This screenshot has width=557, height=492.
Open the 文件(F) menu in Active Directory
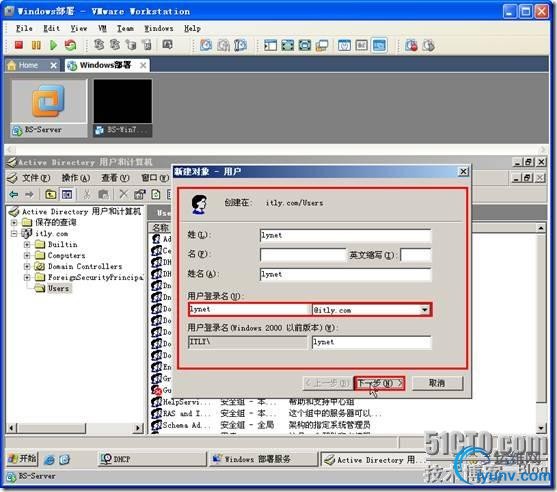pos(36,177)
